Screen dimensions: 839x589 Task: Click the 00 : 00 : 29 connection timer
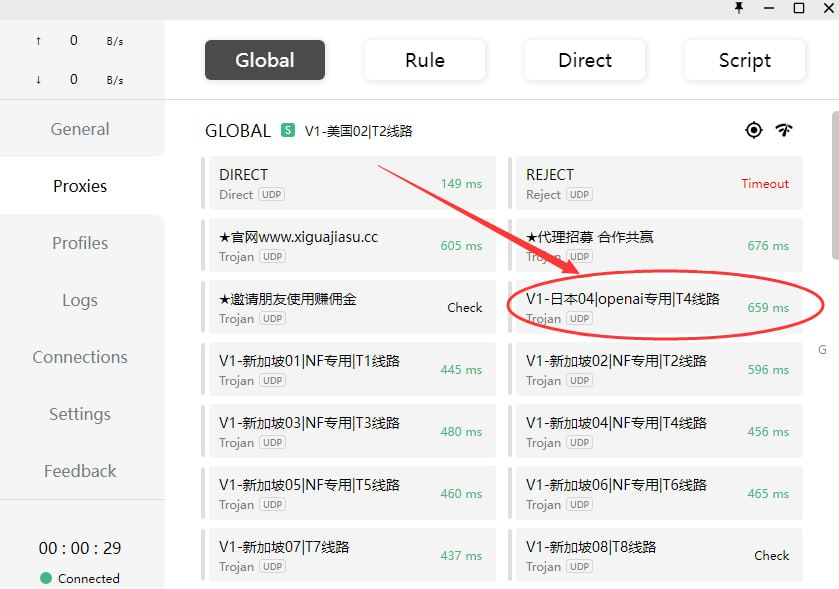(80, 548)
